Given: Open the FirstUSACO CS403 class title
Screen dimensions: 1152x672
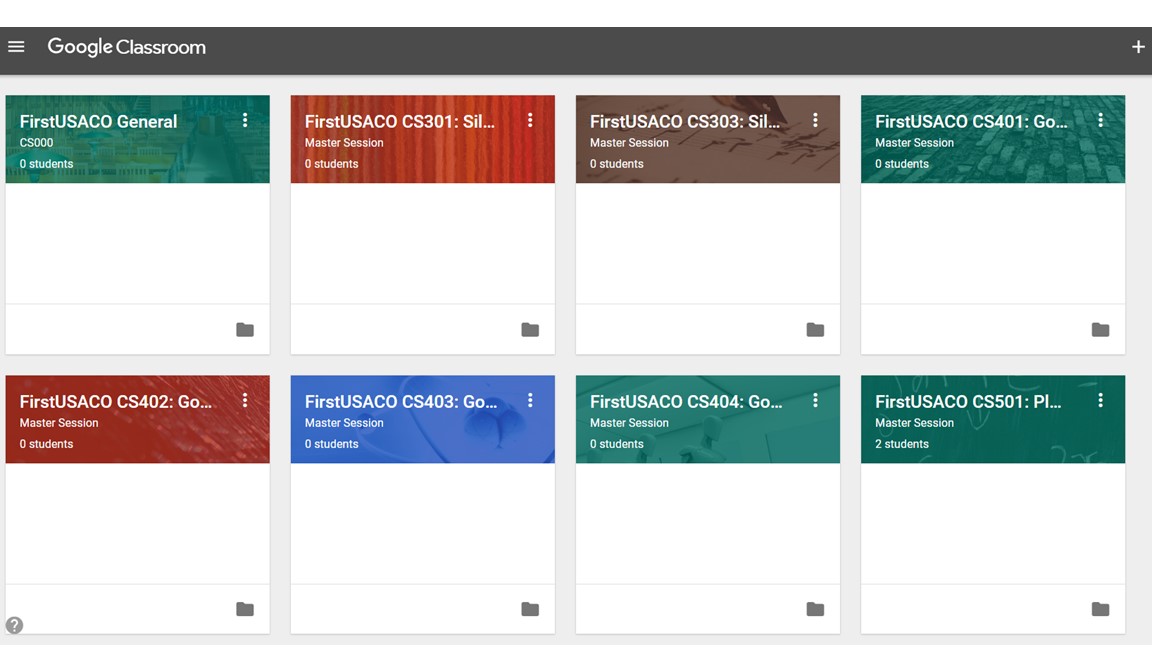Looking at the screenshot, I should tap(400, 402).
